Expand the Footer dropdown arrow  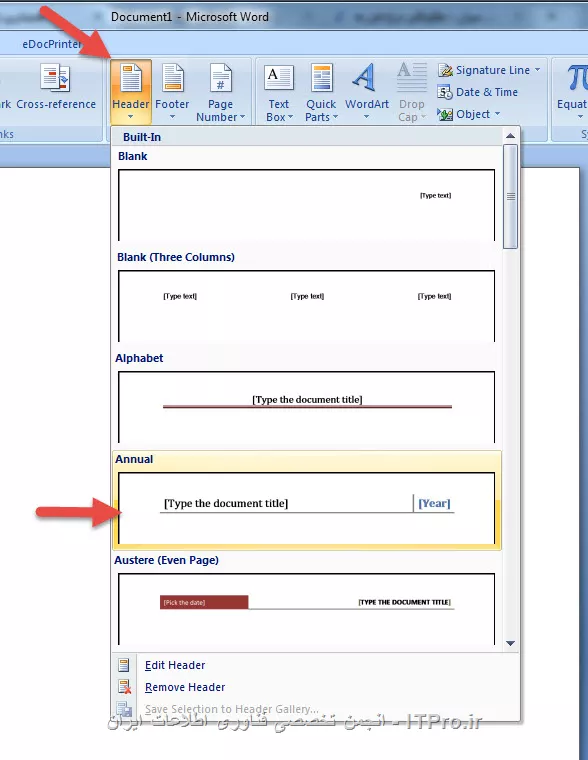tap(172, 117)
